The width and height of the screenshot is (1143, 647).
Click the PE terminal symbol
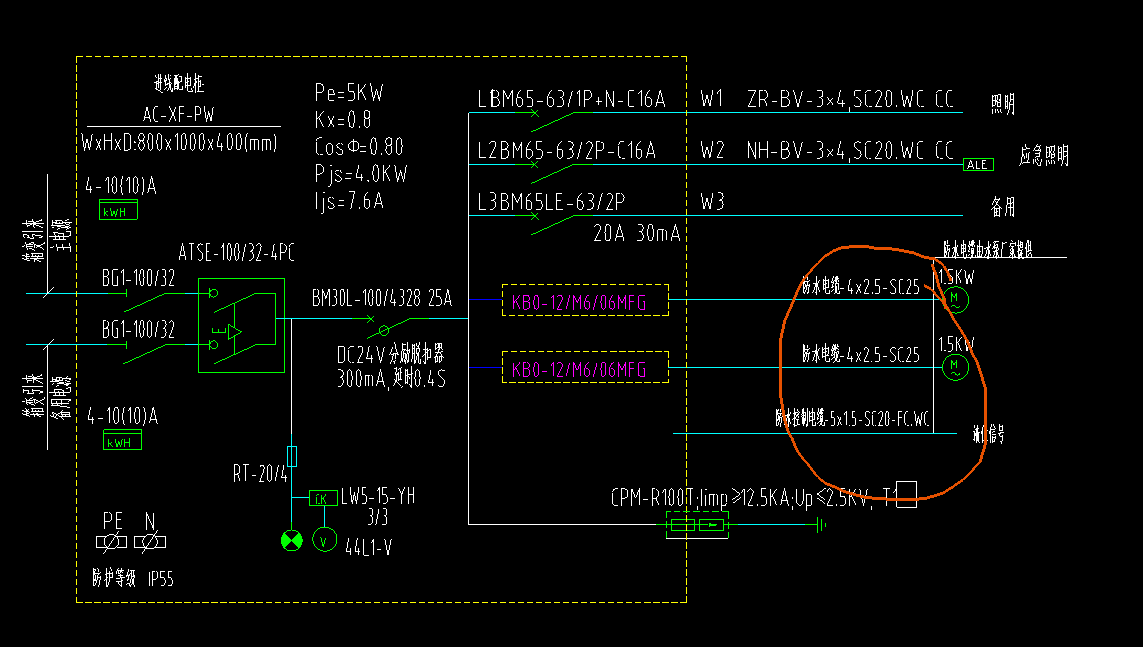click(111, 542)
